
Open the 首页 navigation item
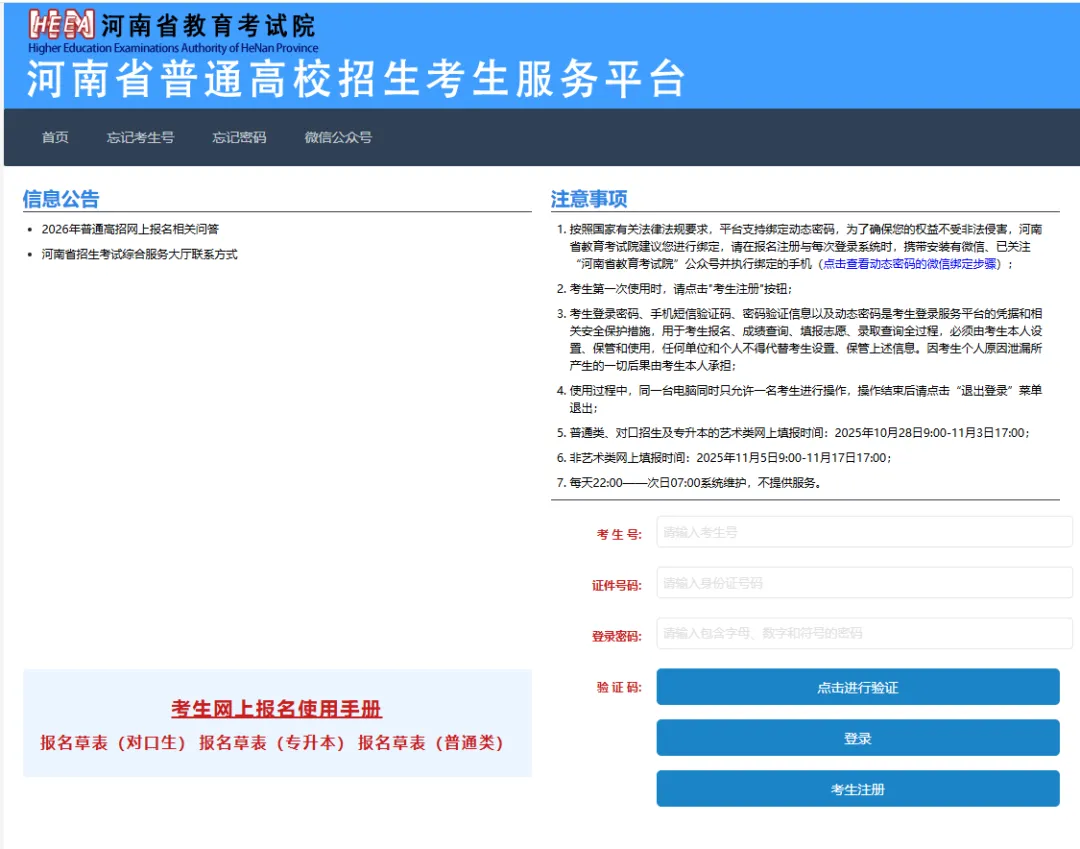[55, 137]
